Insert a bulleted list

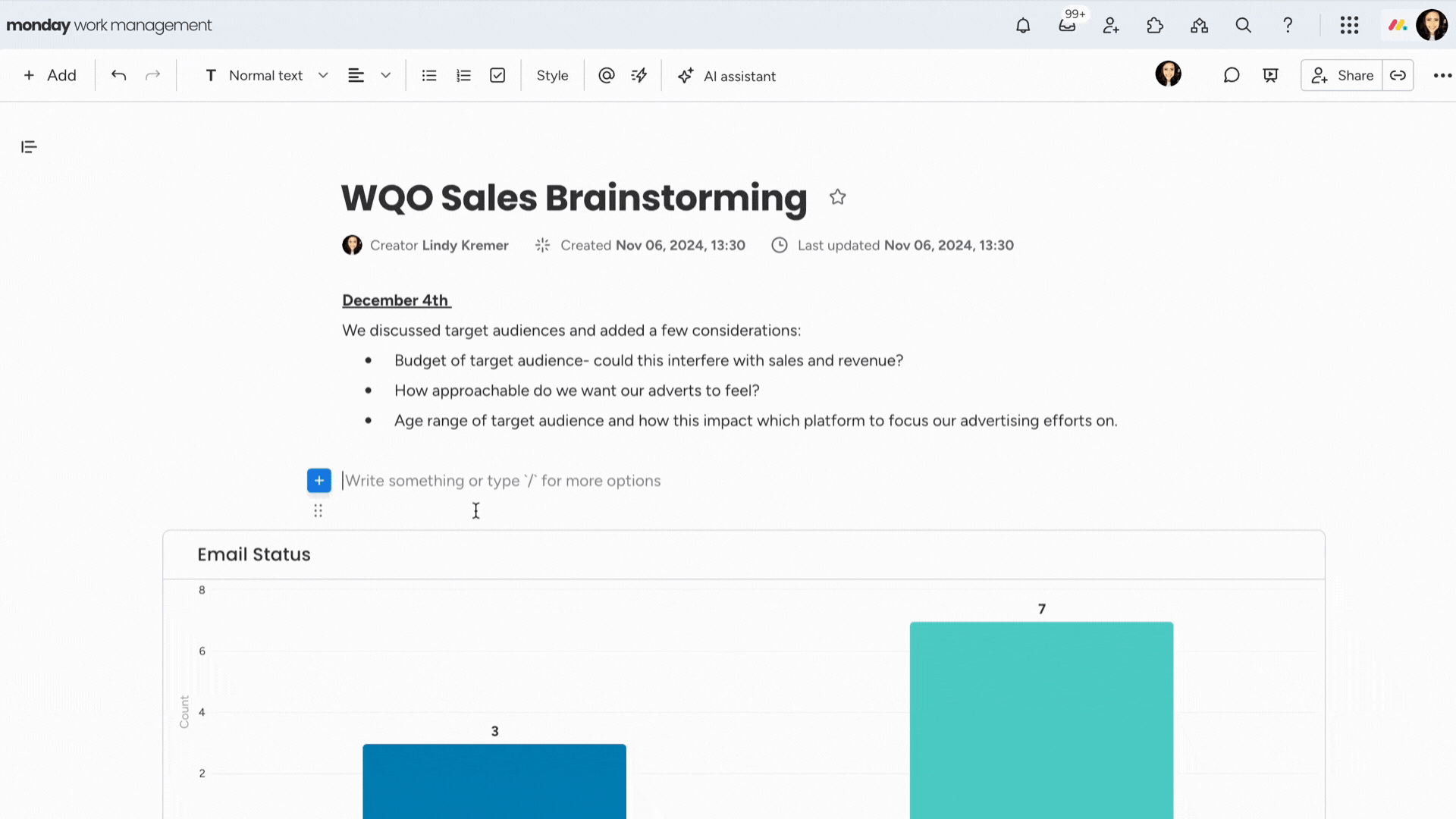pos(429,75)
